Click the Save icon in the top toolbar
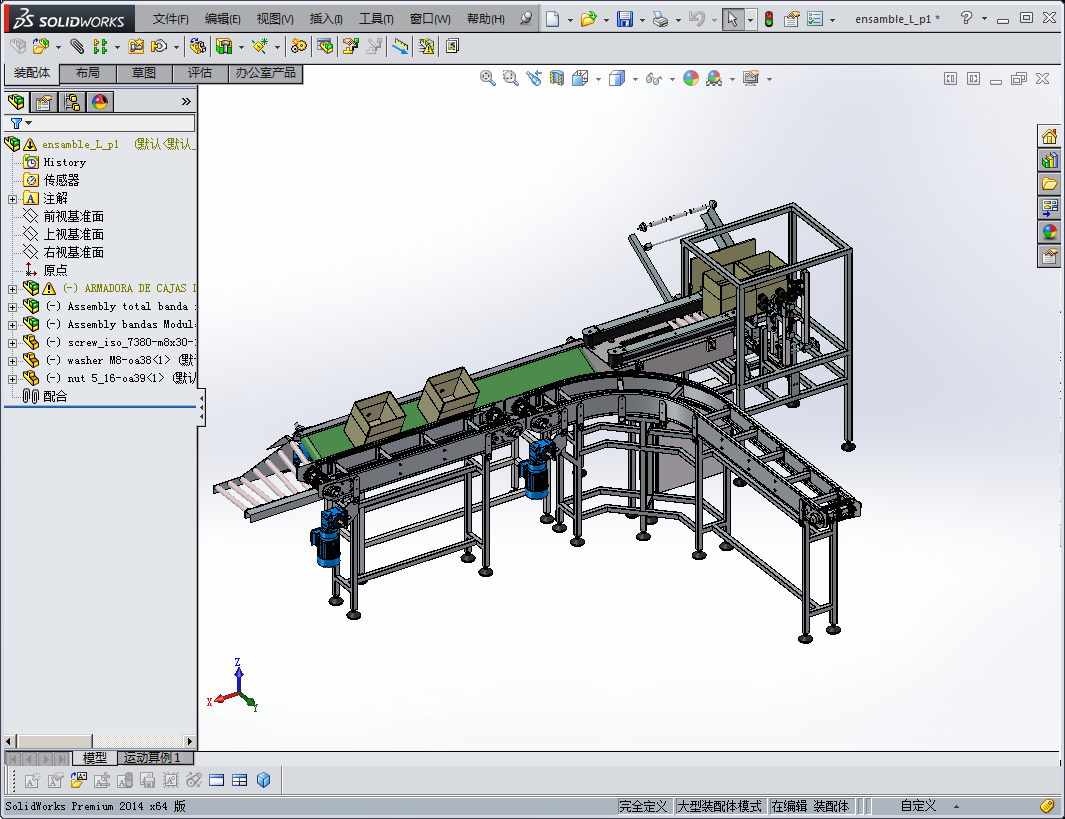This screenshot has width=1065, height=819. 624,19
